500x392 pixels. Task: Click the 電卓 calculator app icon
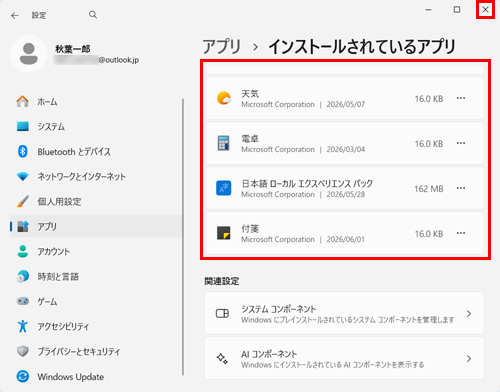(224, 143)
